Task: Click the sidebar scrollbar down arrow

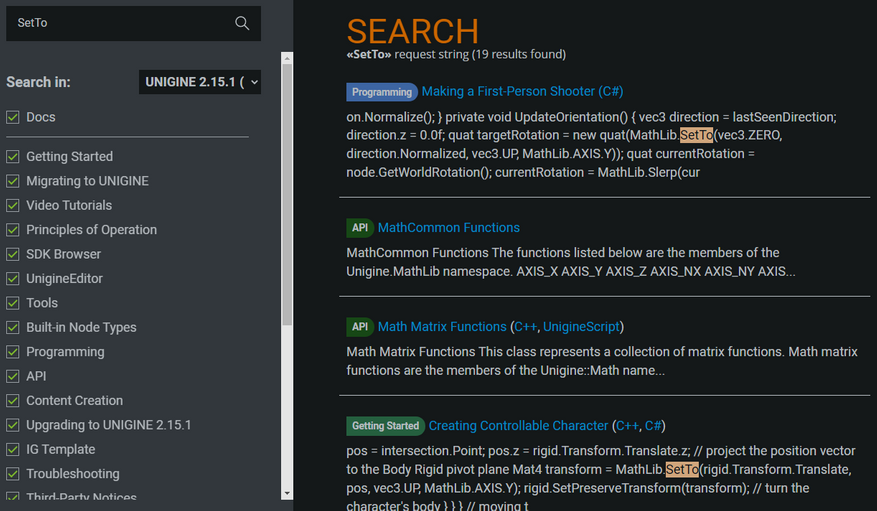Action: tap(287, 494)
